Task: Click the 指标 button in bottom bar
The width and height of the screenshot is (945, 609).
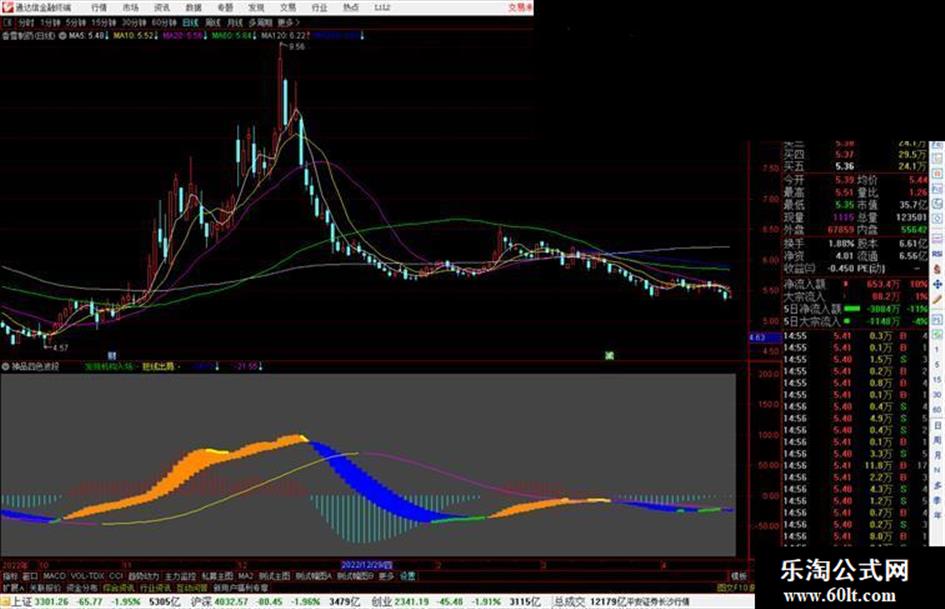Action: click(x=10, y=576)
